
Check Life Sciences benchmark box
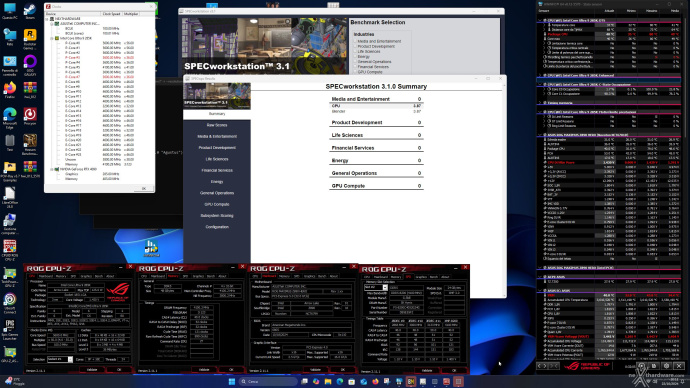(355, 51)
